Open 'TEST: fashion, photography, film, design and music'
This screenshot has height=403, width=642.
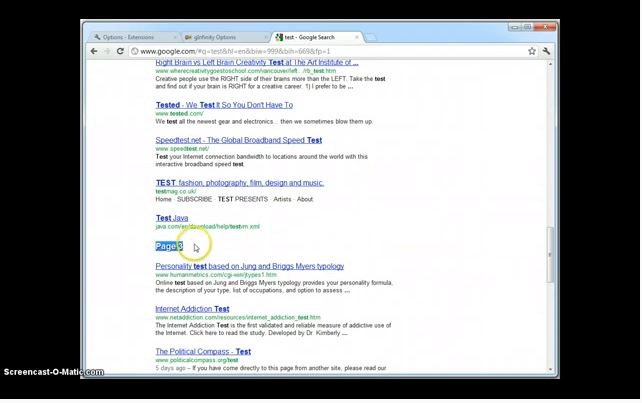(240, 184)
